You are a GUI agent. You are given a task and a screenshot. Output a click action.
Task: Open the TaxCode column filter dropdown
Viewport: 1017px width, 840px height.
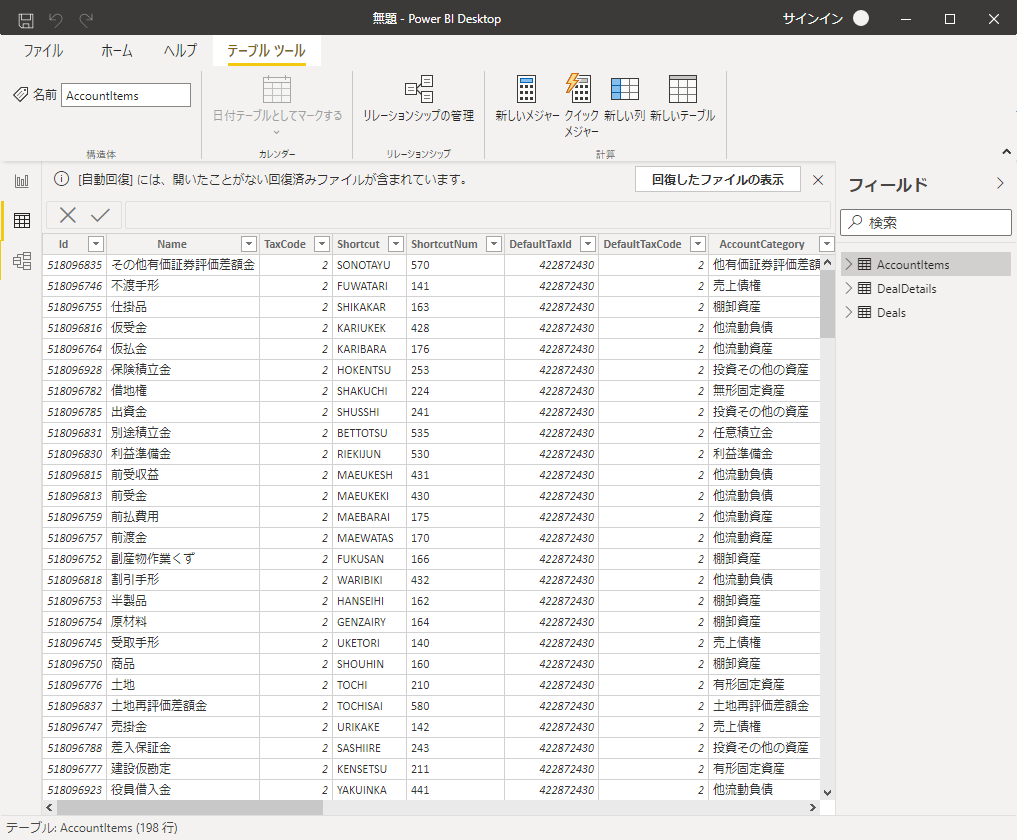[322, 244]
